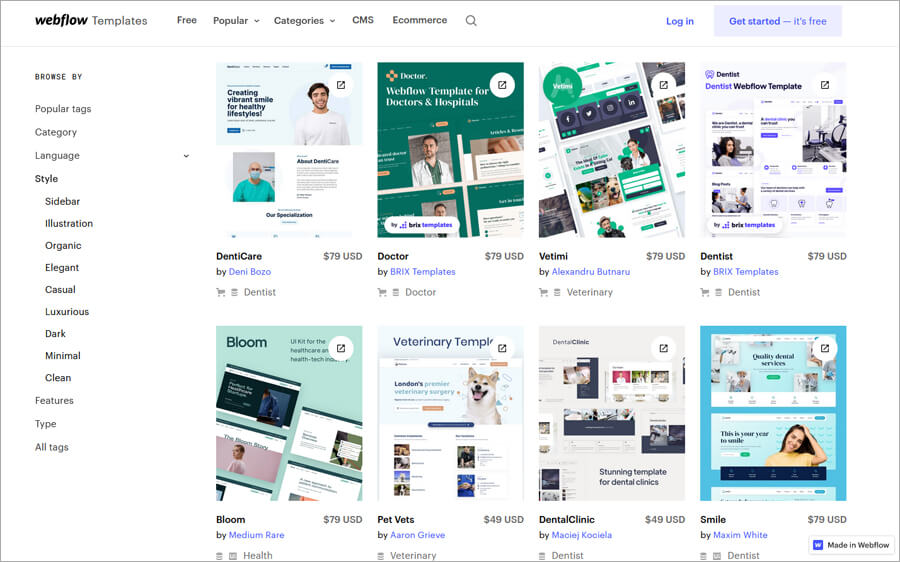Open author Medium Rare link
Viewport: 900px width, 562px height.
(256, 535)
